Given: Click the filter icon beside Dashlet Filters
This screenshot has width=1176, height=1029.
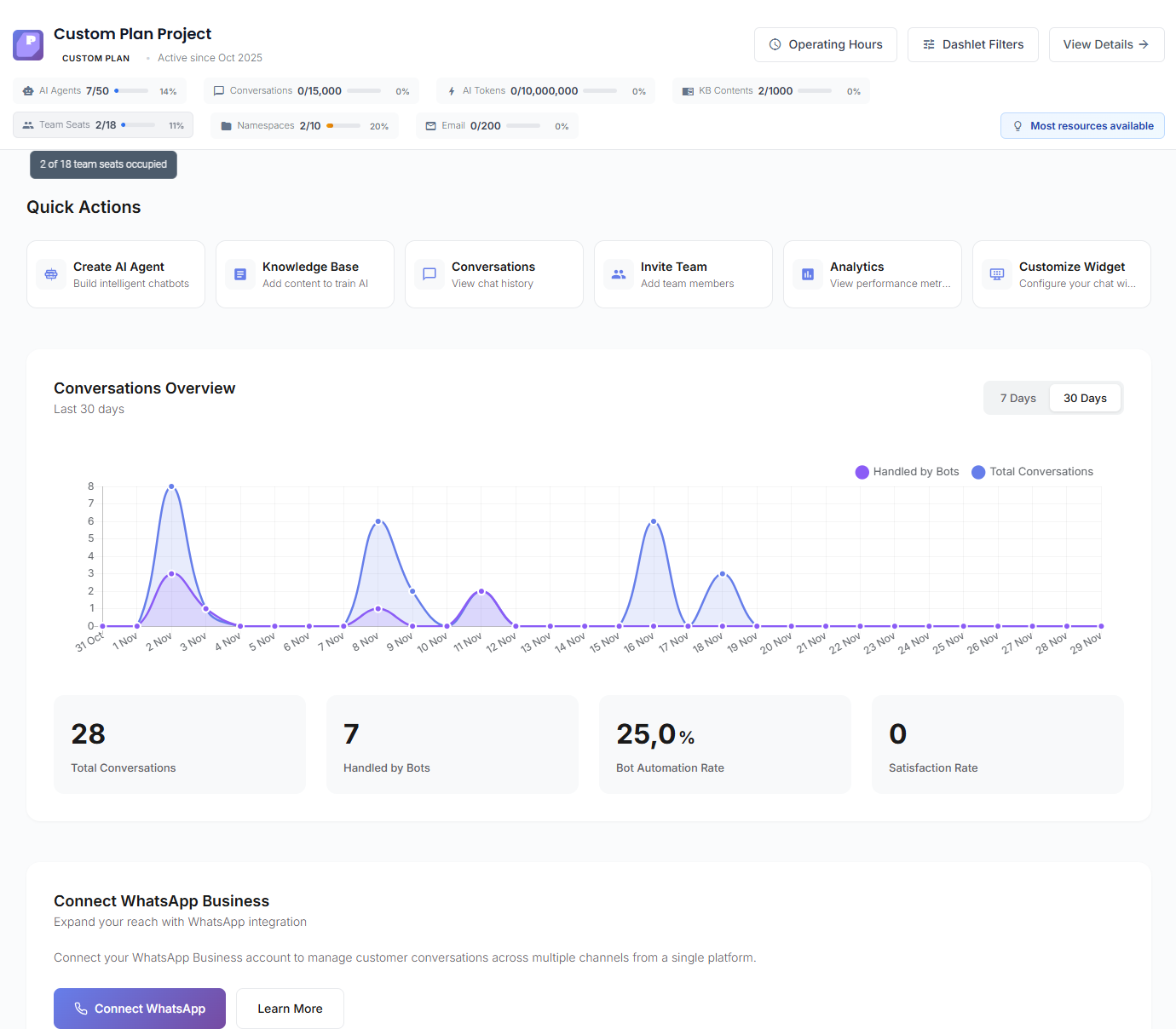Looking at the screenshot, I should click(x=929, y=44).
